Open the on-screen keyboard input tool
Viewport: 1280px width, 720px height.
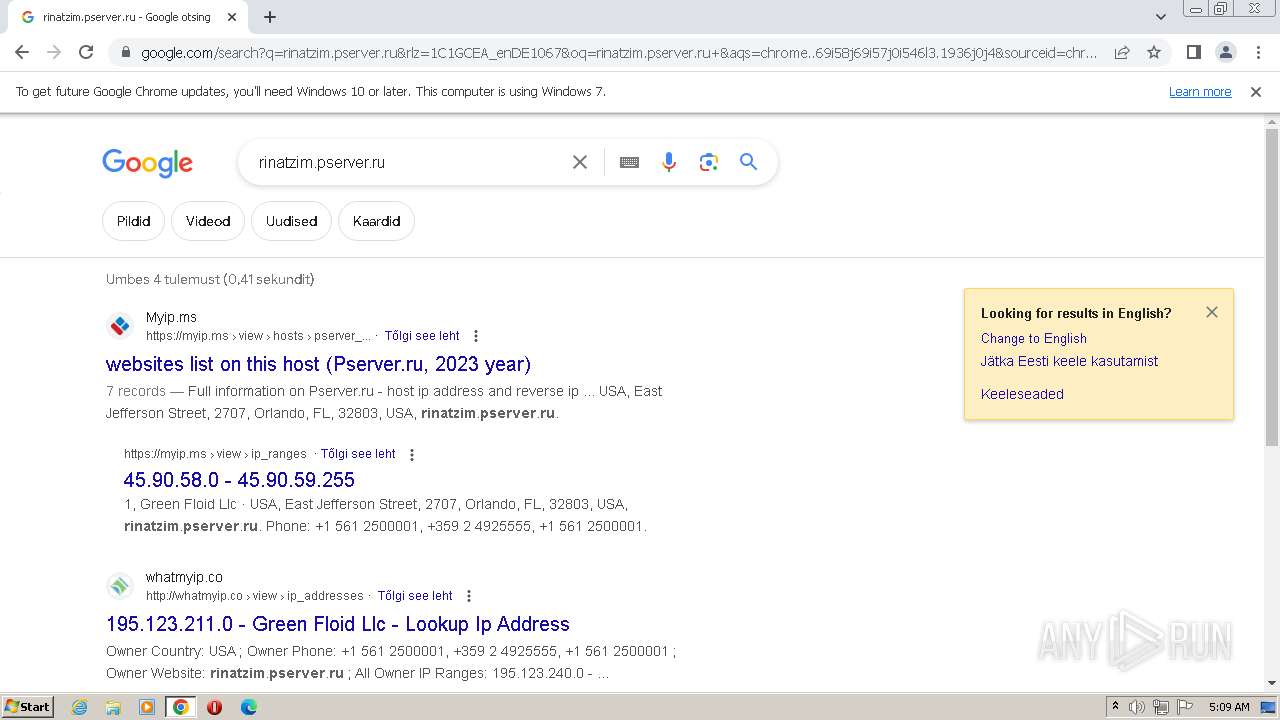[x=629, y=162]
